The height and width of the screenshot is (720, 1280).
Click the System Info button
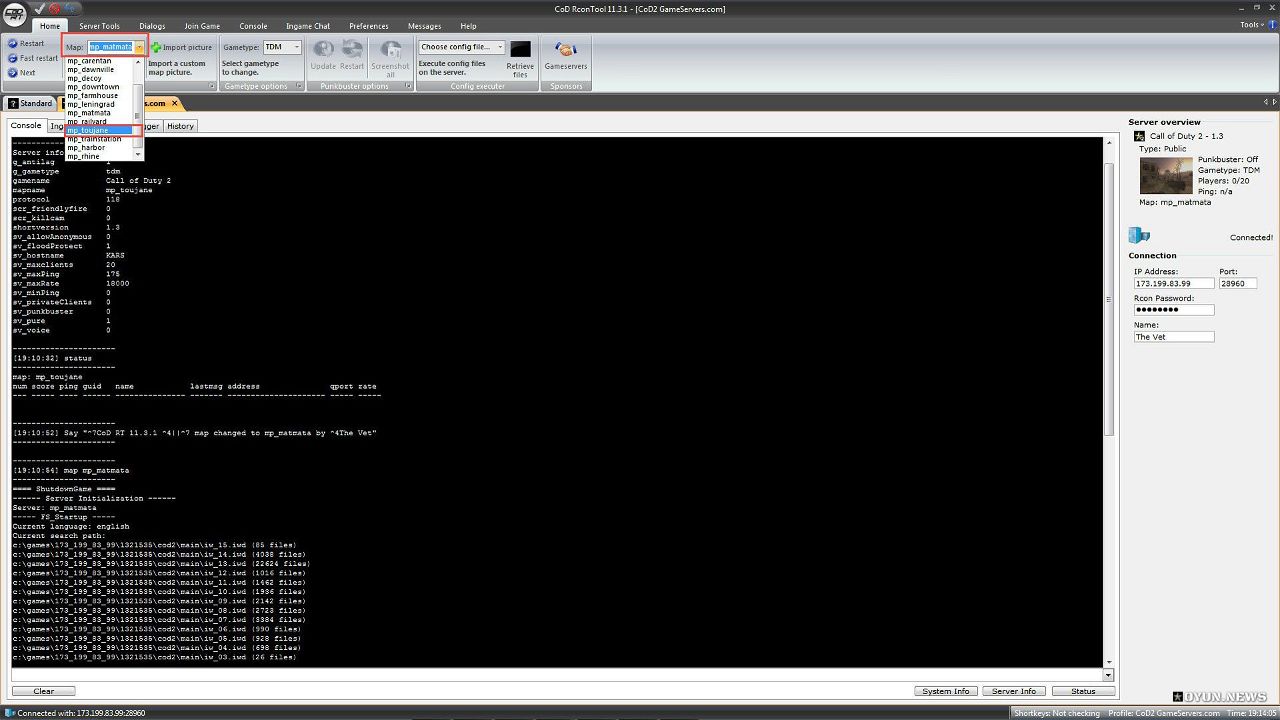[x=945, y=691]
